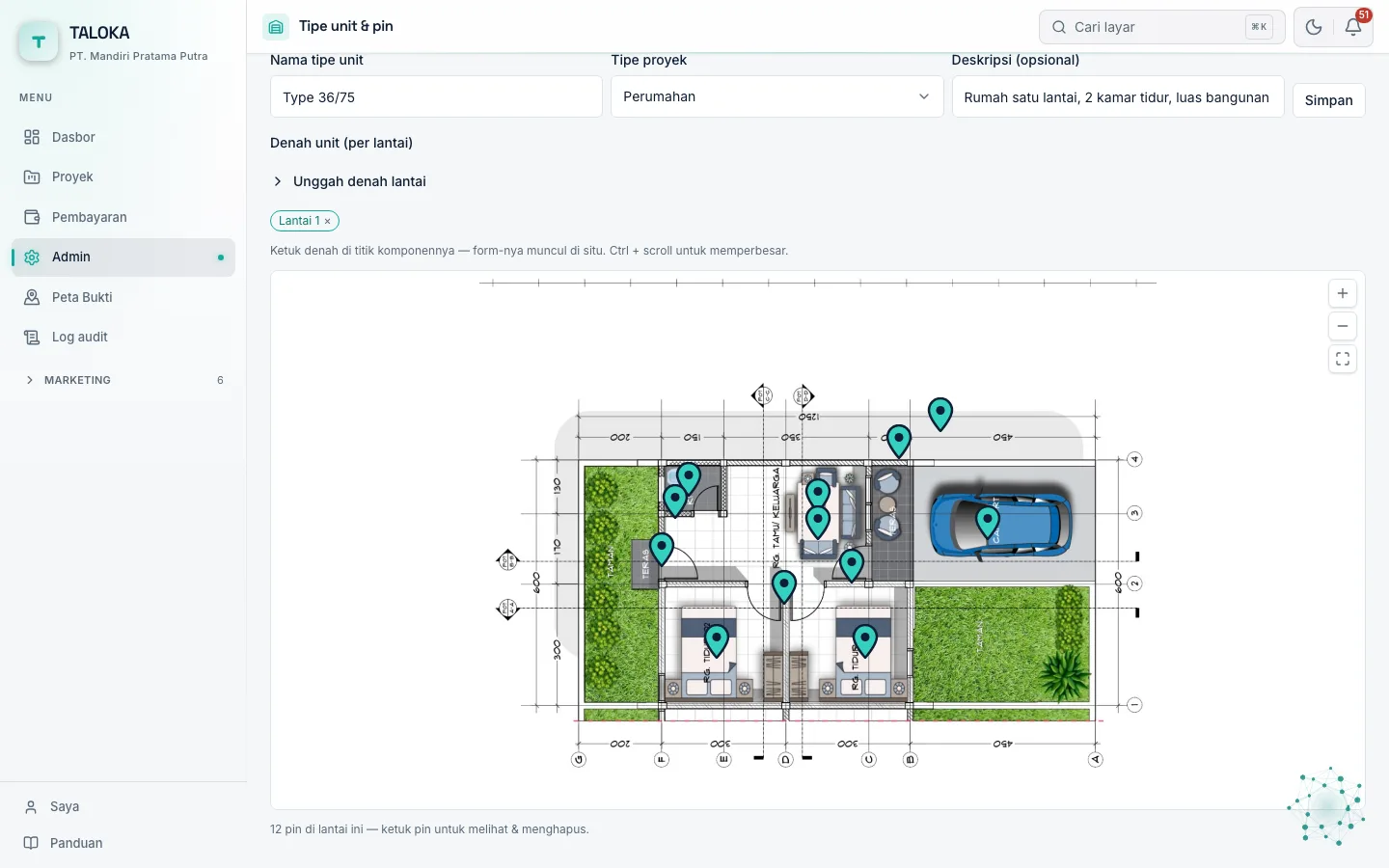Select the upper pin in the bathroom

point(688,476)
